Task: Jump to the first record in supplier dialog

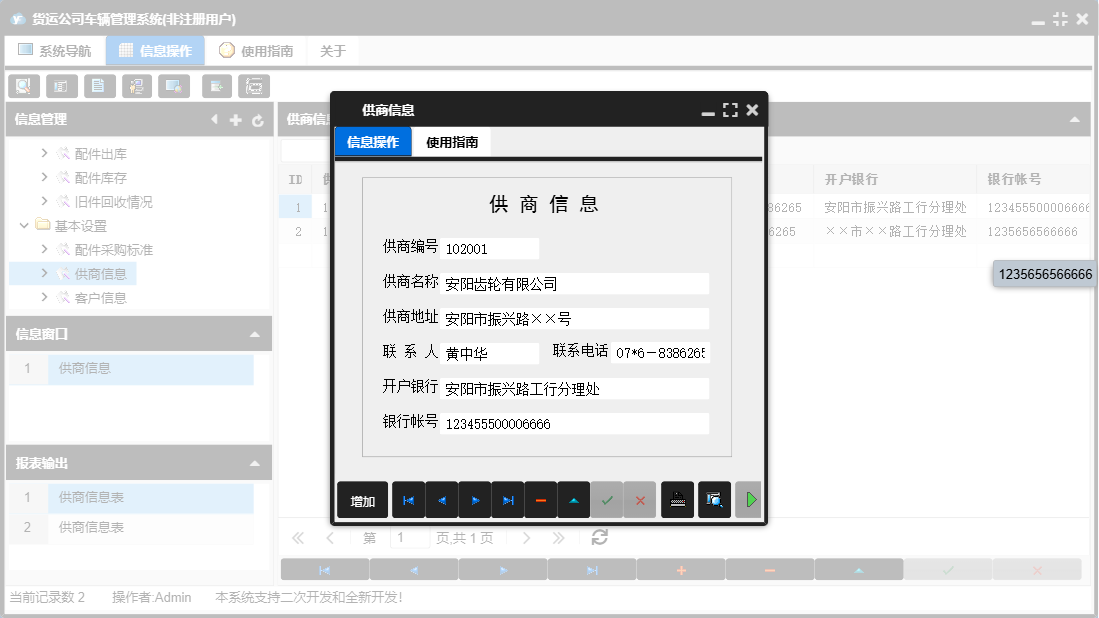Action: click(x=407, y=500)
